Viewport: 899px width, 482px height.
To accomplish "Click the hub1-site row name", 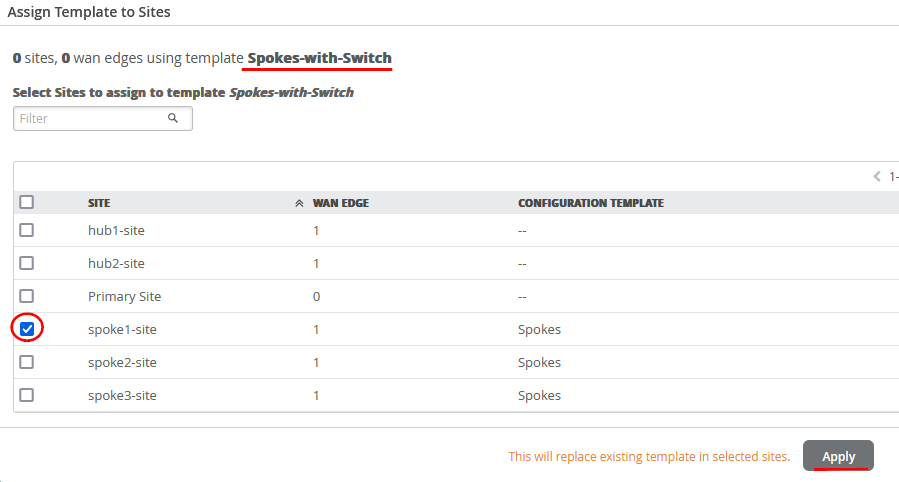I will pos(116,230).
